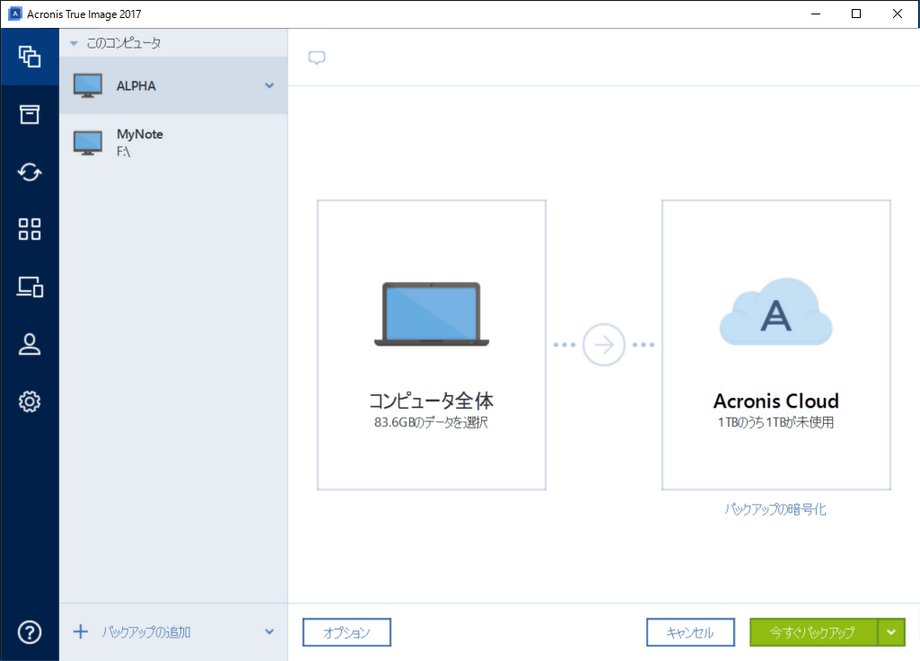The height and width of the screenshot is (661, 920).
Task: Click the ALPHA backup monitor icon
Action: coord(88,86)
